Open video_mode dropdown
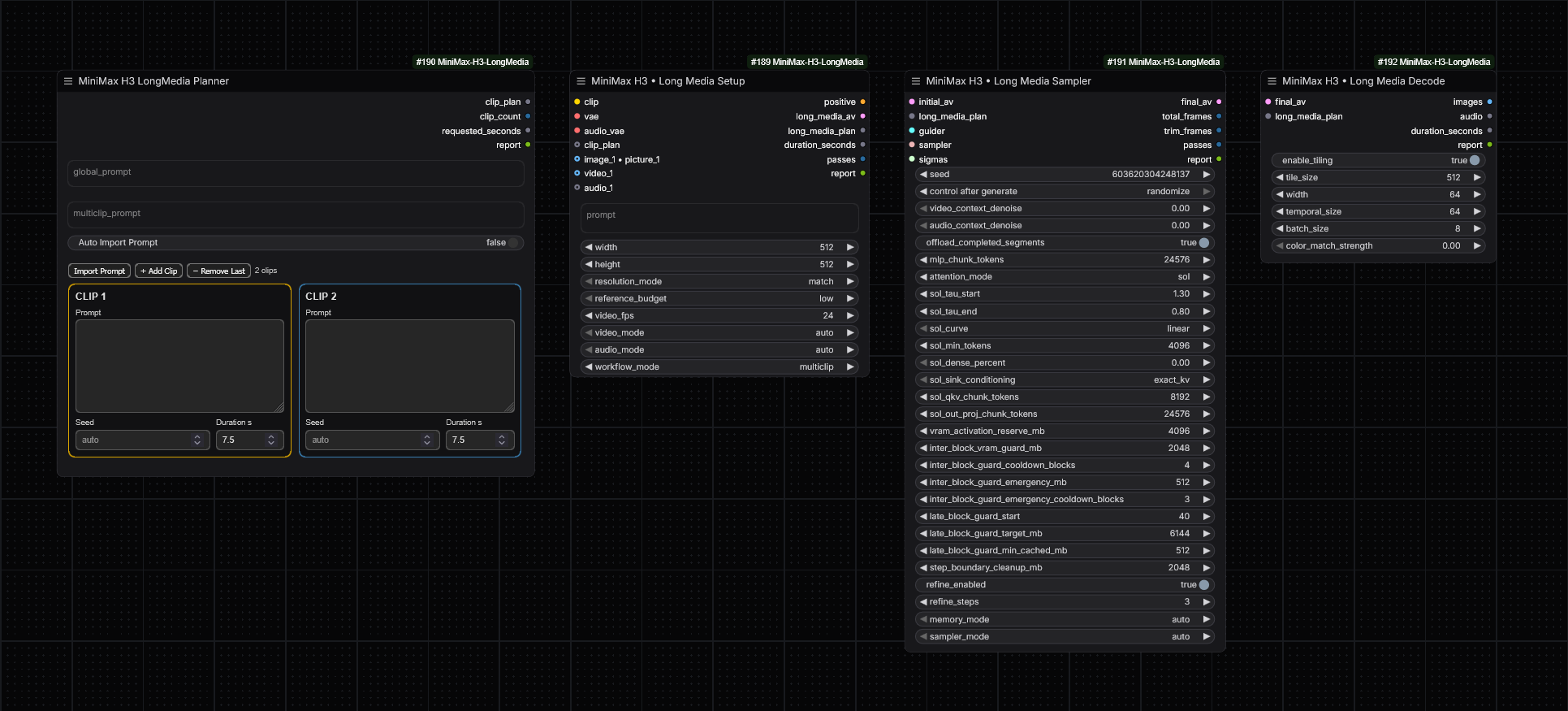The height and width of the screenshot is (711, 1568). [x=719, y=332]
